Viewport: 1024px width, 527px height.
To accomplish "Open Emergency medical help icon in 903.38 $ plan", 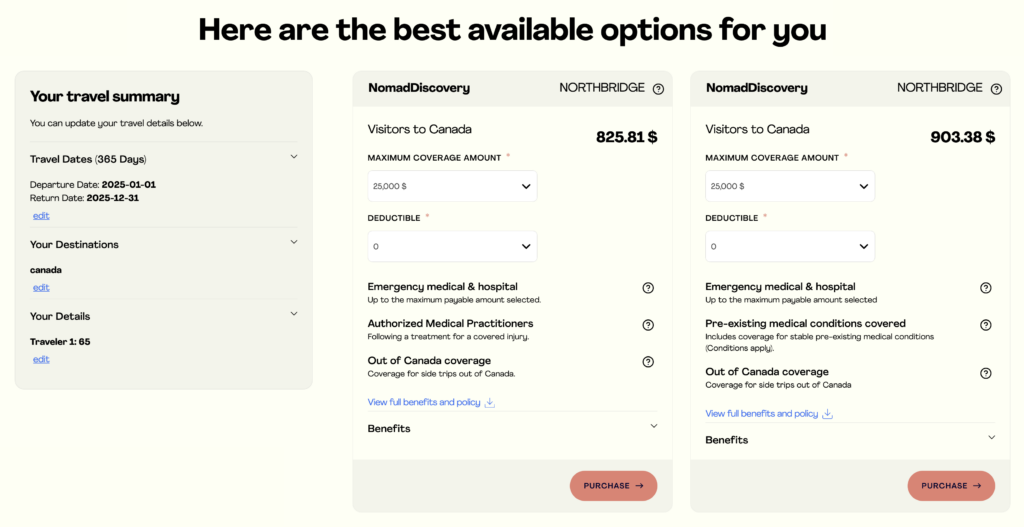I will [x=986, y=288].
